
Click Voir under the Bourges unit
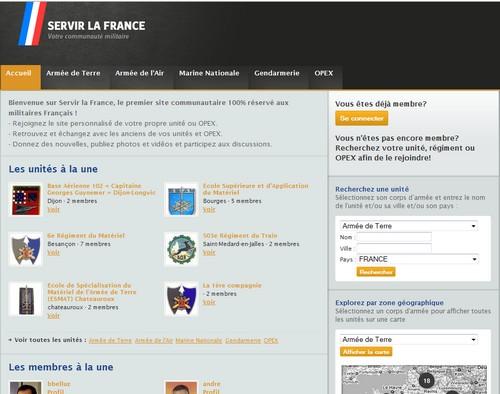209,210
